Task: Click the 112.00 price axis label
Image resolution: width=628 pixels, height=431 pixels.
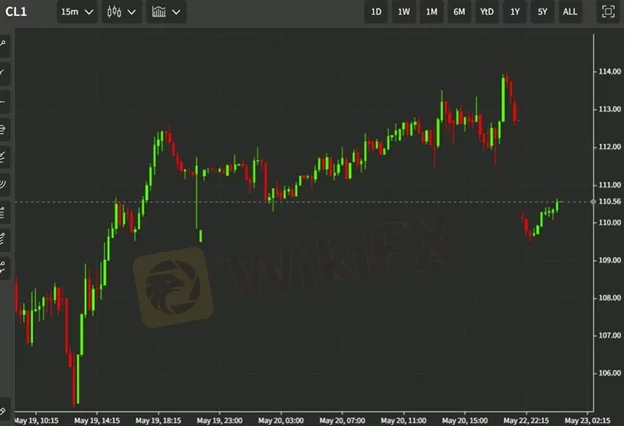Action: (x=610, y=147)
